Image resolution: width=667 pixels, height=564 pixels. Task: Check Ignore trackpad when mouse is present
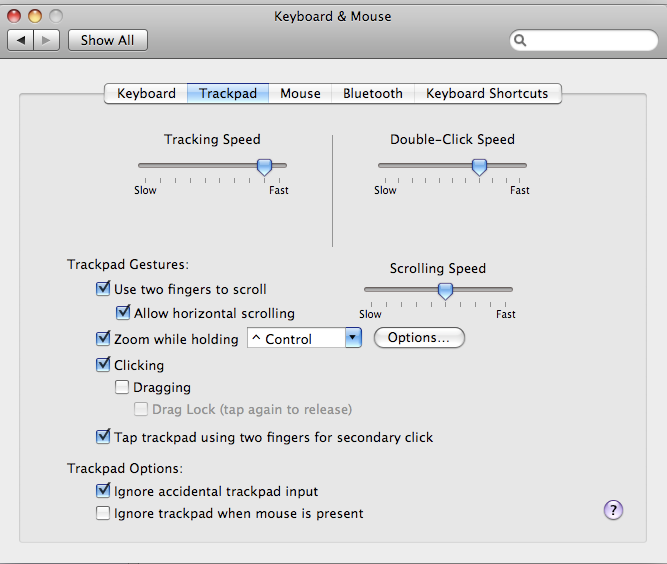click(103, 514)
